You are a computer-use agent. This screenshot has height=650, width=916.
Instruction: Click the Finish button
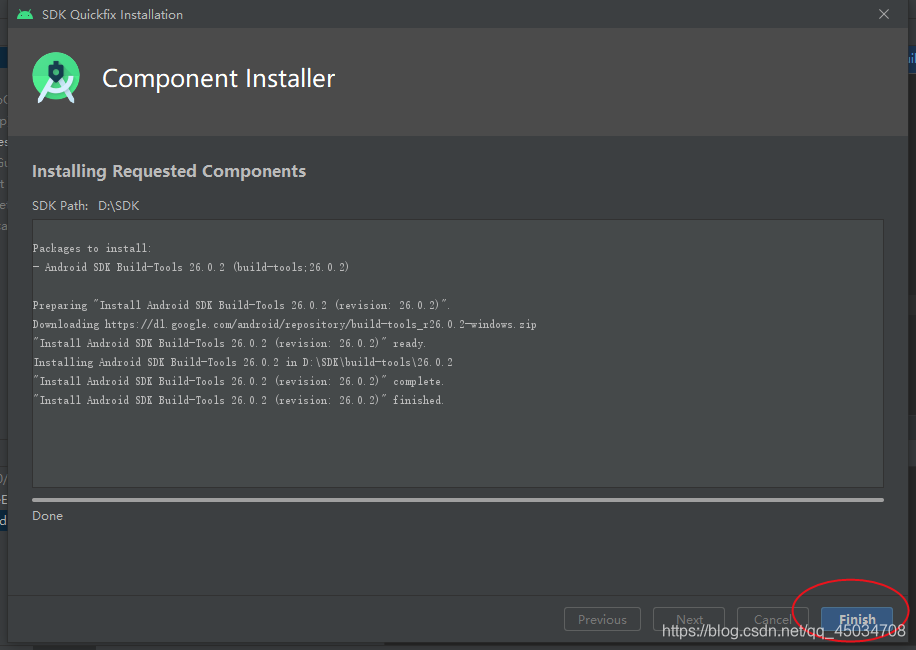[x=857, y=619]
